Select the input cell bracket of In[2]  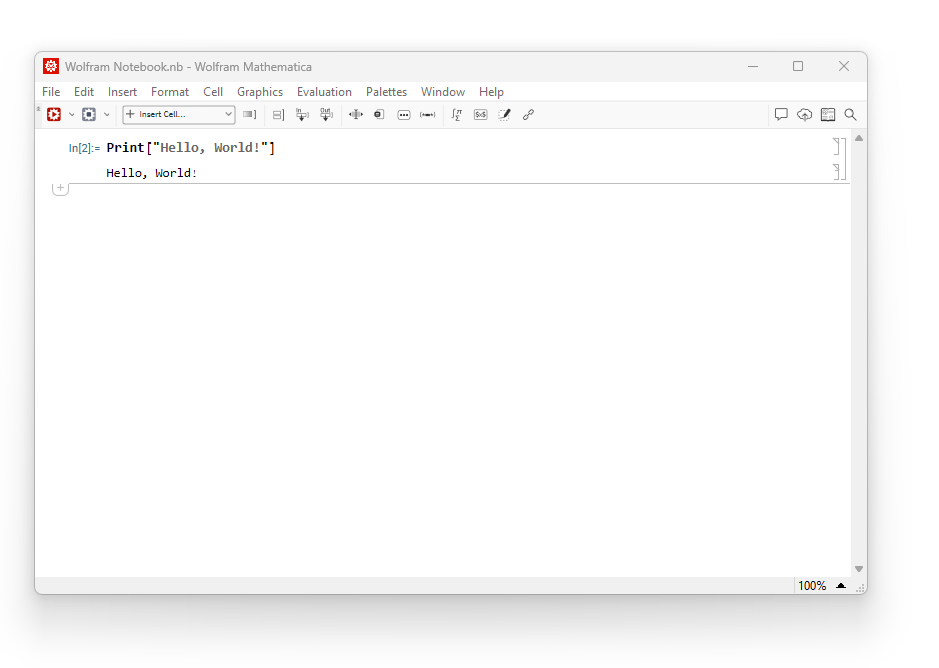click(836, 147)
